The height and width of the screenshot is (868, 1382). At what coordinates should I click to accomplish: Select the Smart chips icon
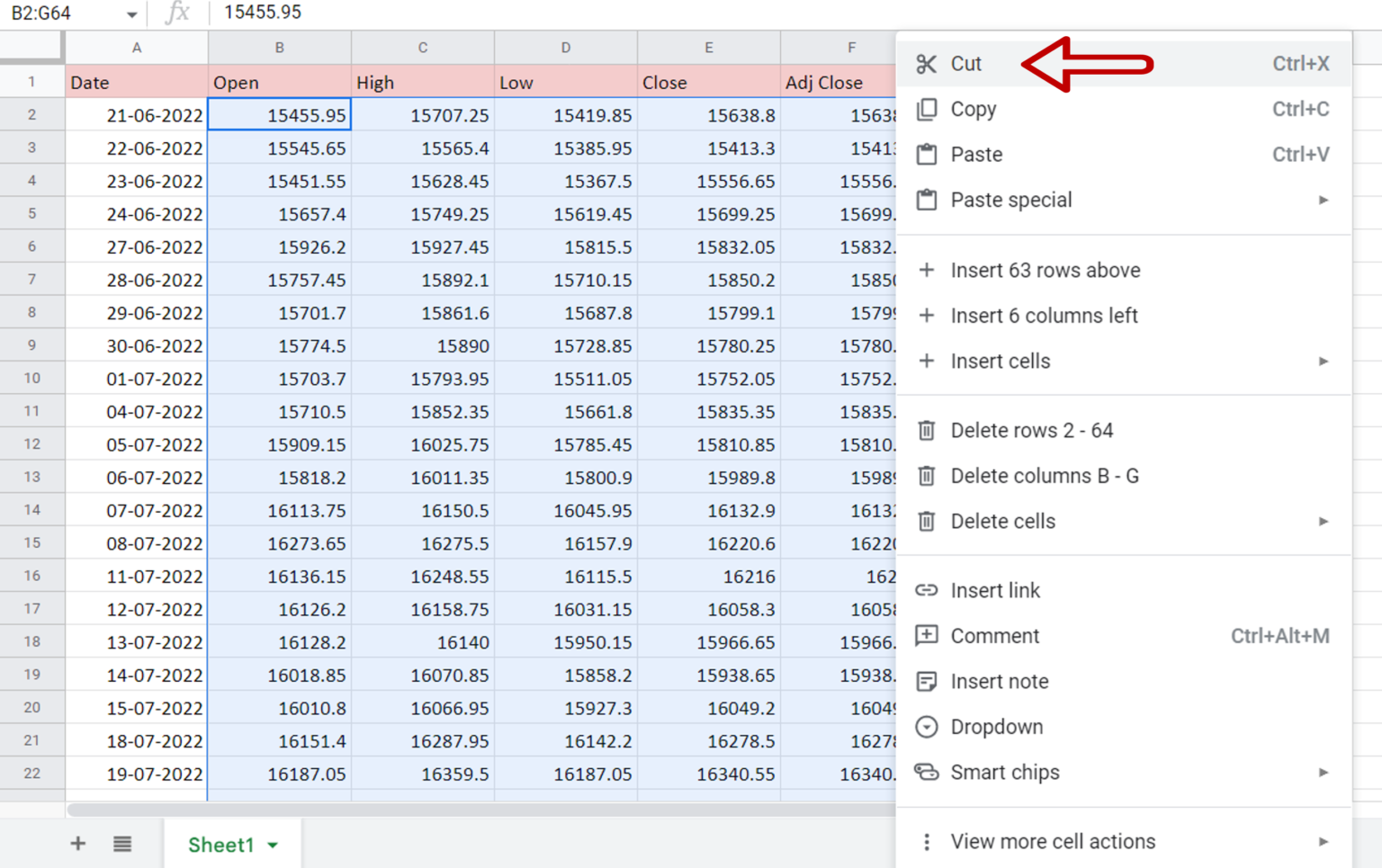[x=927, y=772]
